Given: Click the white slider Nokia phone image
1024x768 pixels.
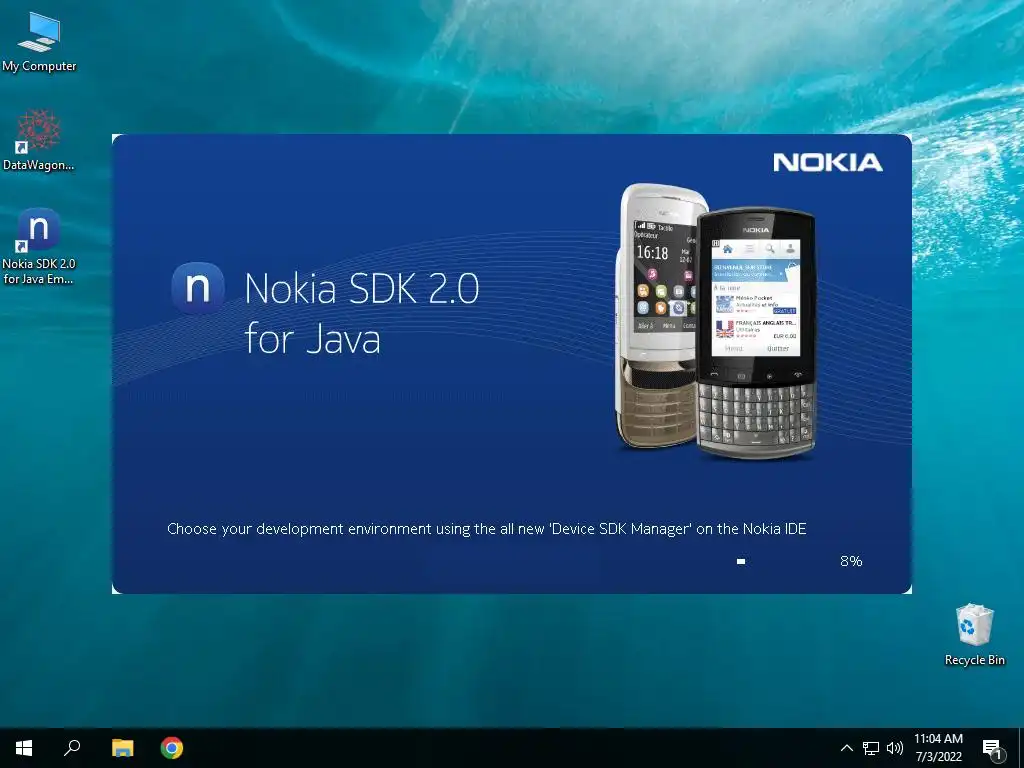Looking at the screenshot, I should tap(656, 315).
